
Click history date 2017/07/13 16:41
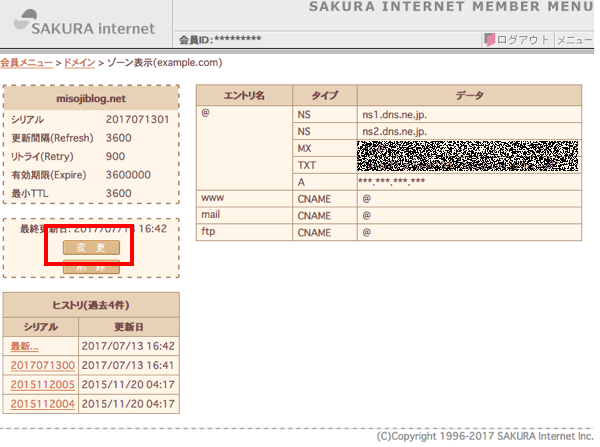point(128,365)
